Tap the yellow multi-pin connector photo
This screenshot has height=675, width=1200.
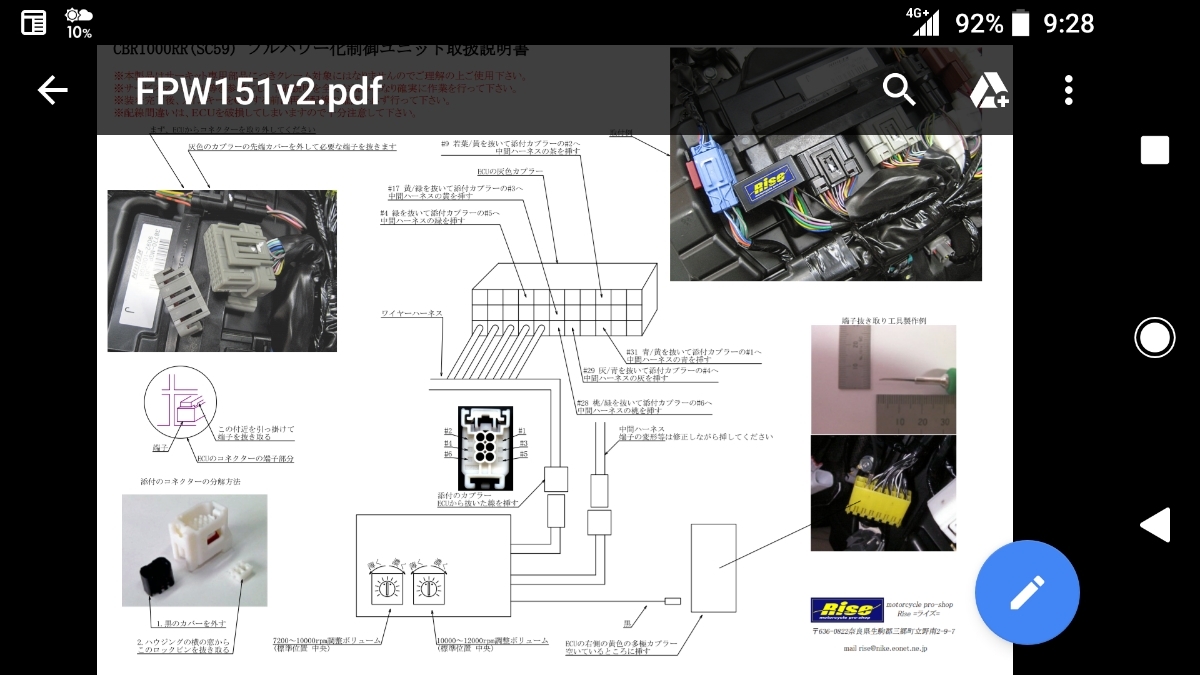883,493
